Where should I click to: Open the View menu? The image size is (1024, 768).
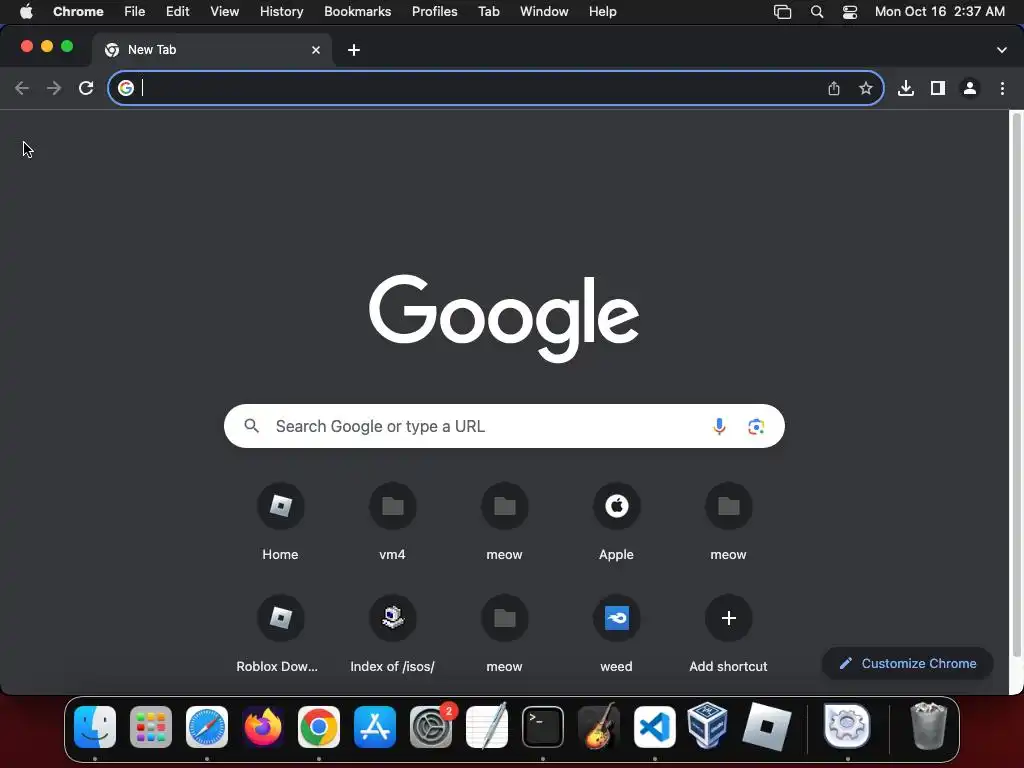click(x=225, y=12)
